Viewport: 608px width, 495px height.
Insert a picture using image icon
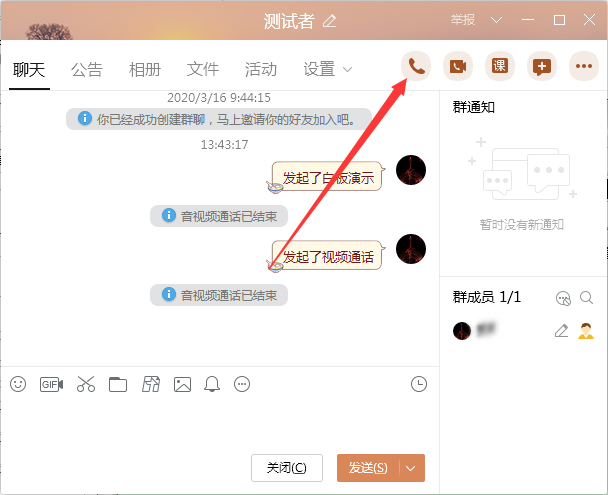[x=182, y=385]
